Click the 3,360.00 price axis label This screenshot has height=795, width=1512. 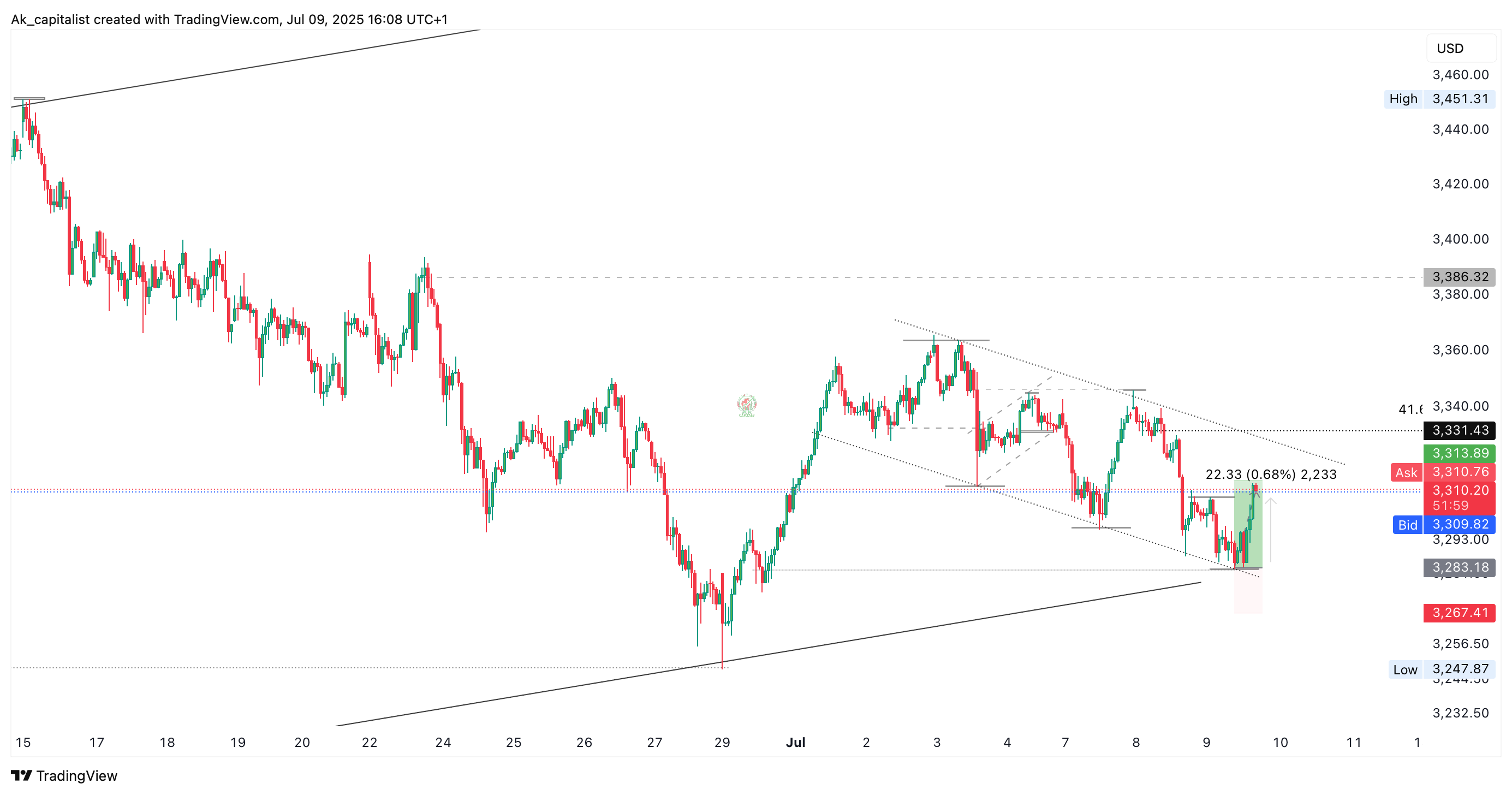tap(1460, 350)
